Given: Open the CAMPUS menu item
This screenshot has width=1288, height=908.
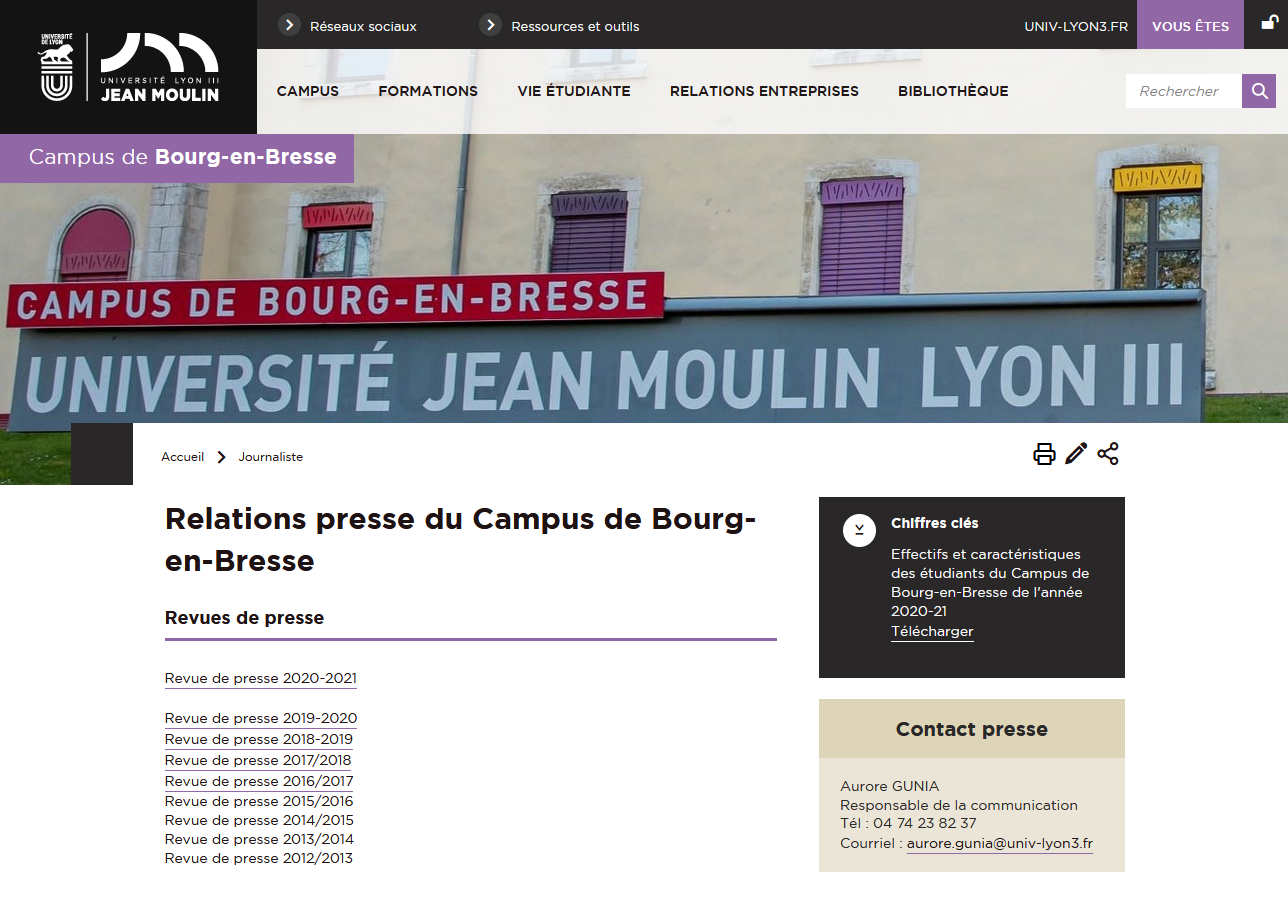Looking at the screenshot, I should pyautogui.click(x=308, y=91).
